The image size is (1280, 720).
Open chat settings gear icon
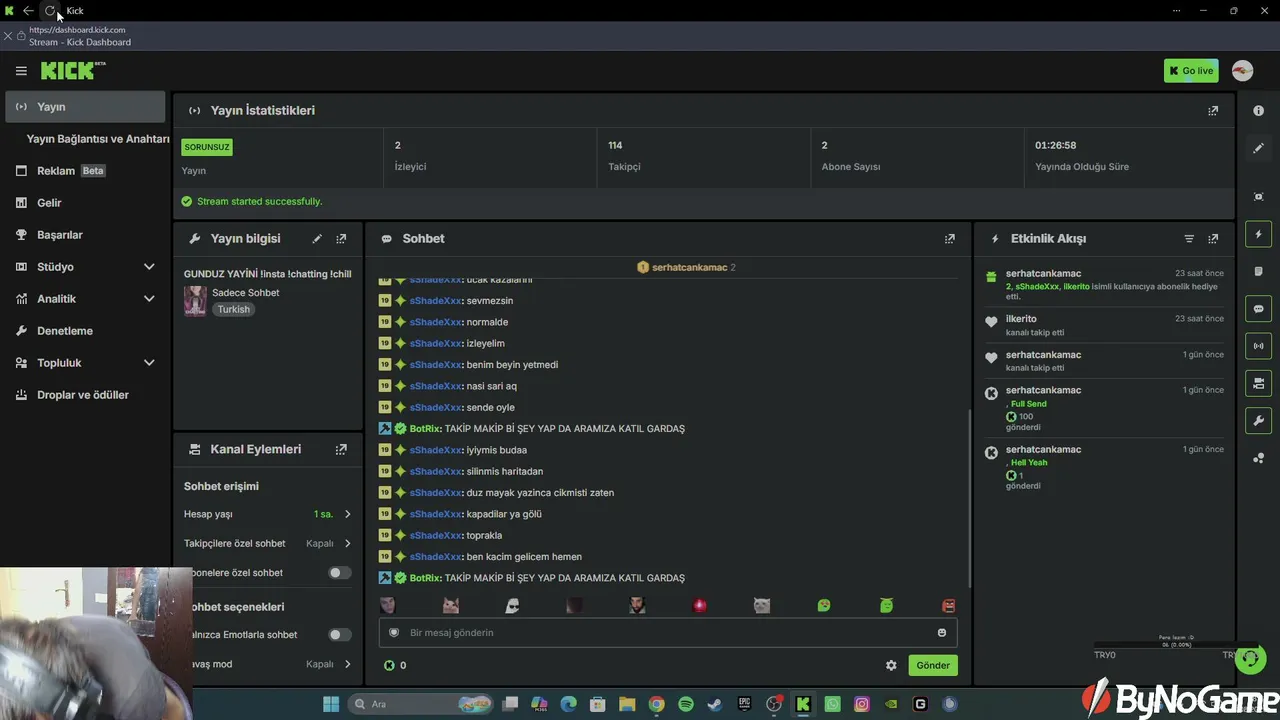pos(891,665)
